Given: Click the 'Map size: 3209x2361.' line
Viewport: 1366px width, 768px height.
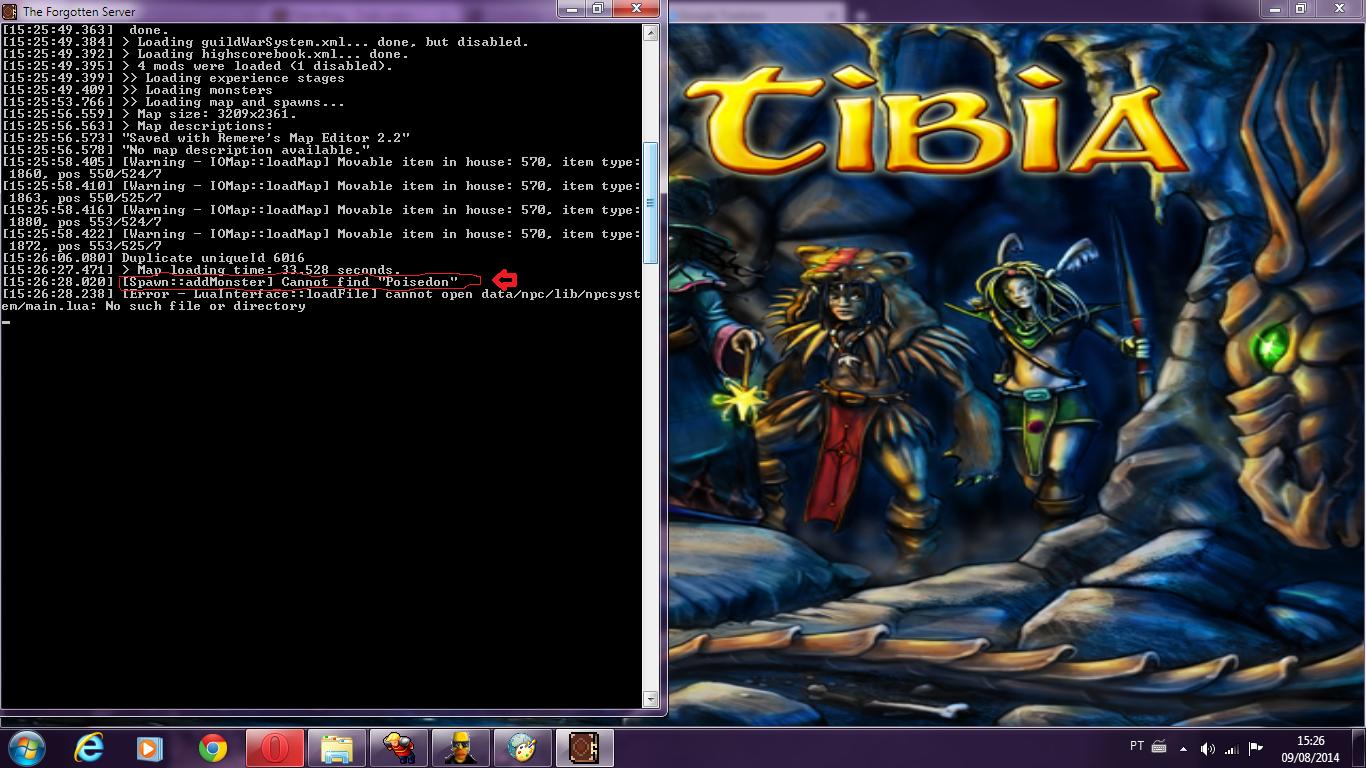Looking at the screenshot, I should (149, 114).
